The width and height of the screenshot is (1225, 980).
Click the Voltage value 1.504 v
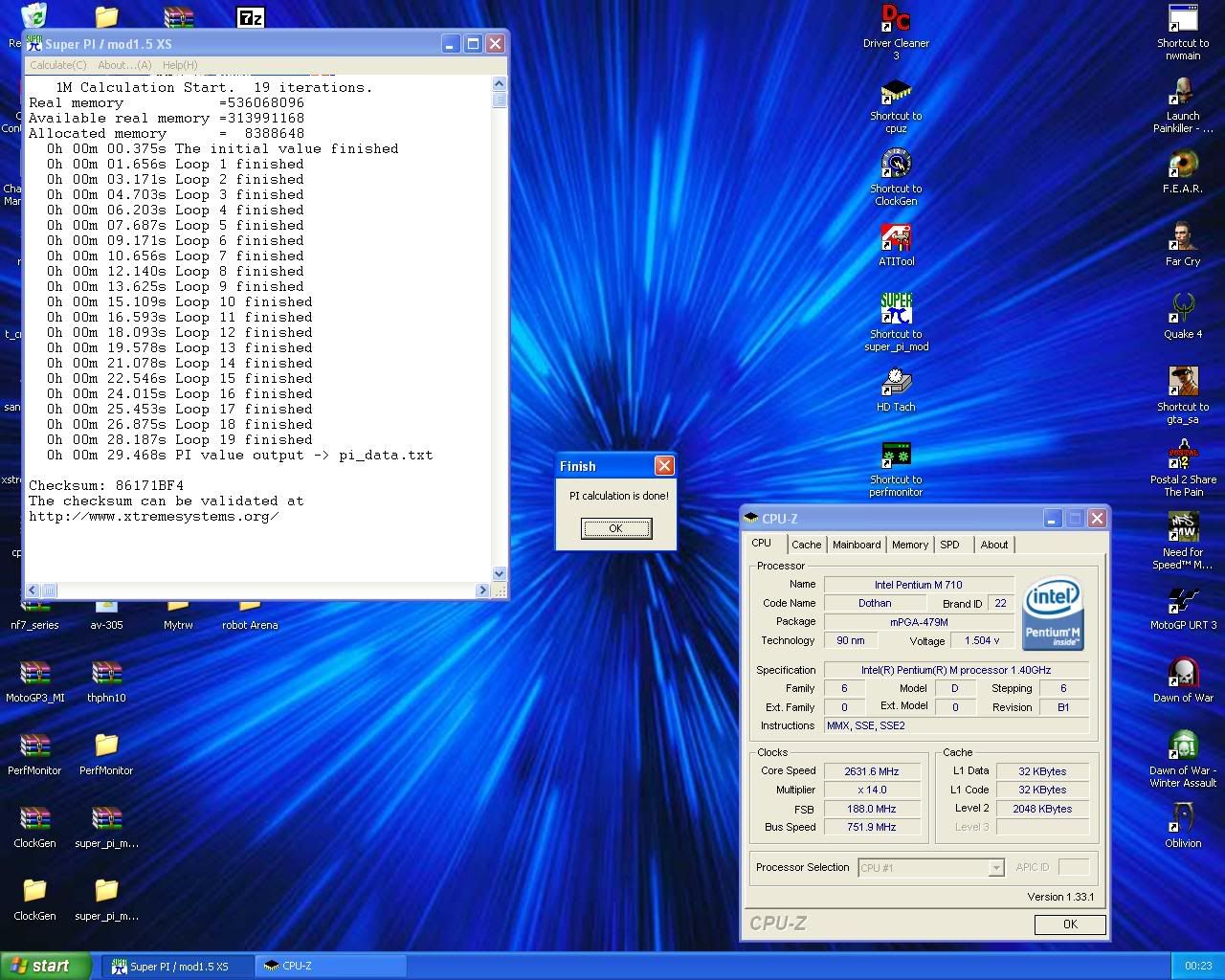[982, 641]
